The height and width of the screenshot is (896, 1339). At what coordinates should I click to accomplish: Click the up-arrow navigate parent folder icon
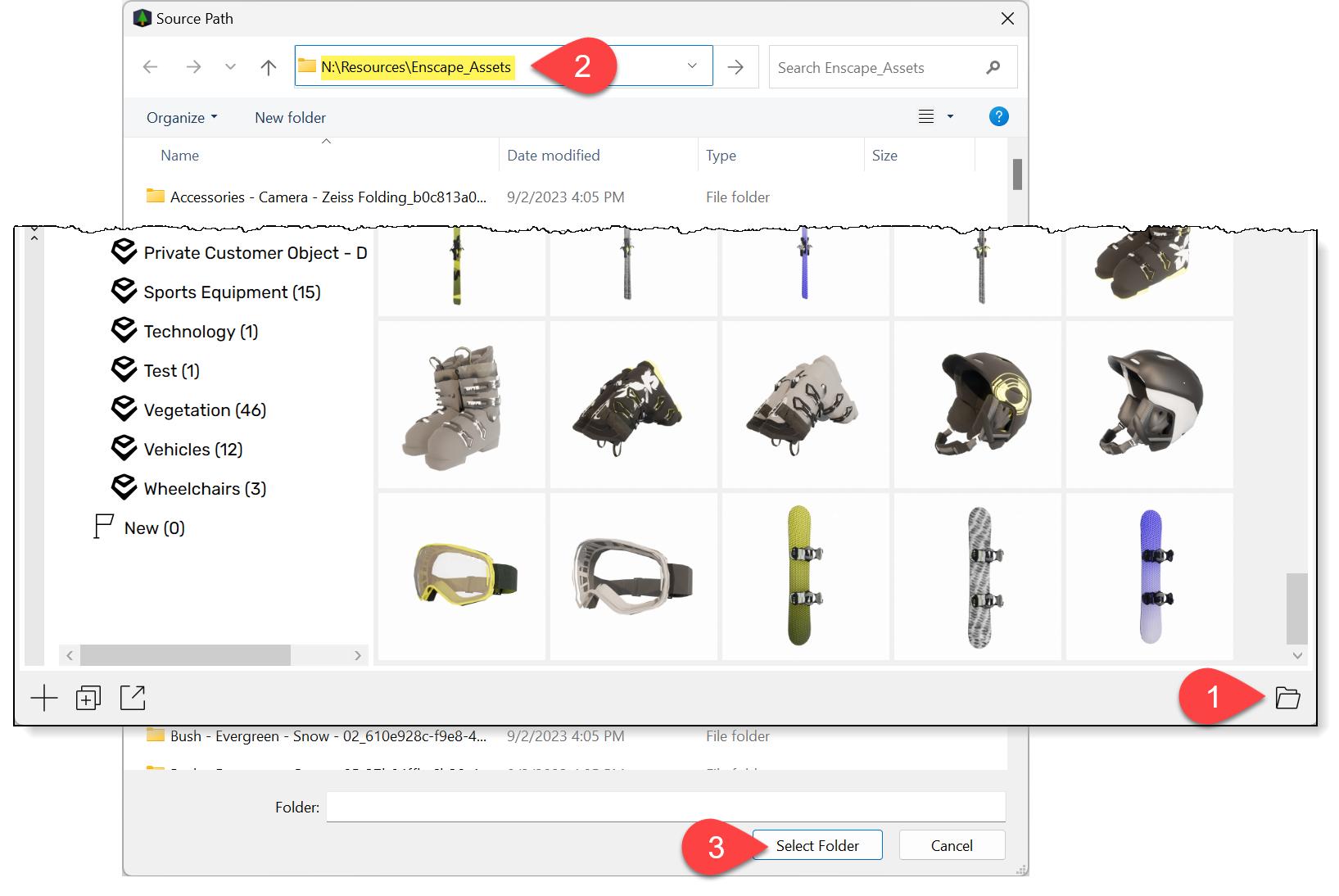pos(268,66)
